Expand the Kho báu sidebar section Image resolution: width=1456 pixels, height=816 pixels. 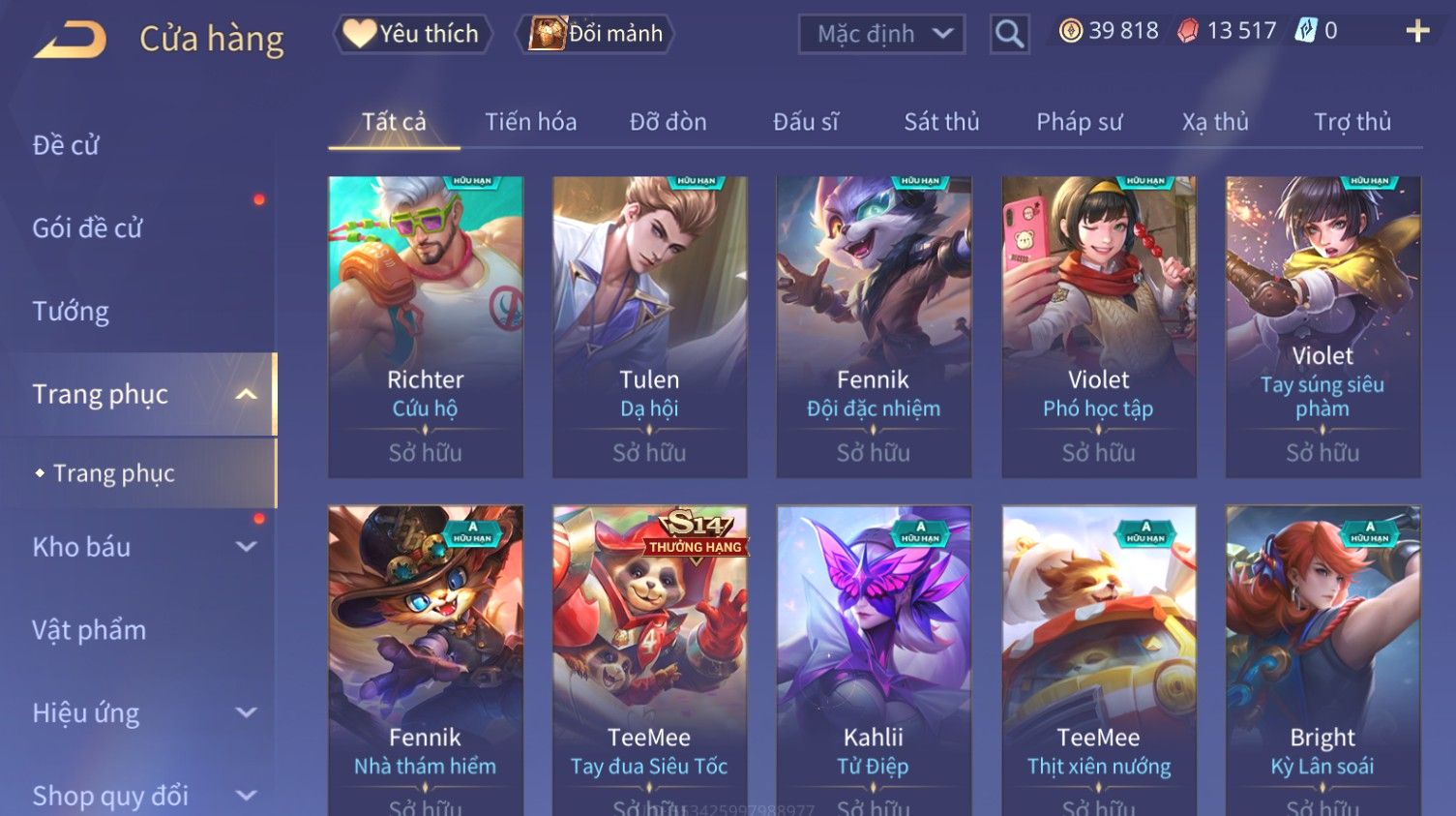click(x=247, y=547)
